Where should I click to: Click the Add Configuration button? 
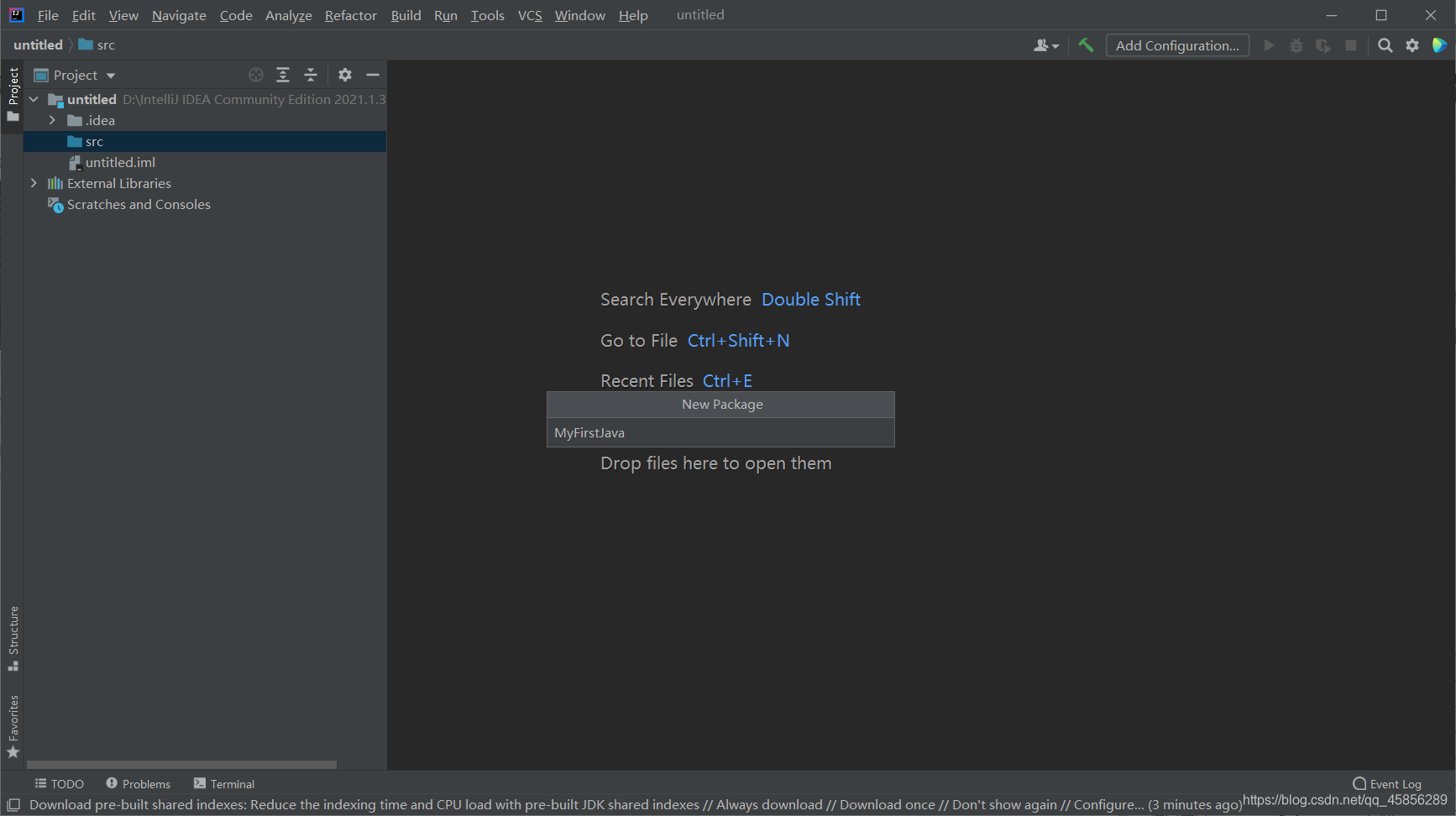click(x=1177, y=45)
